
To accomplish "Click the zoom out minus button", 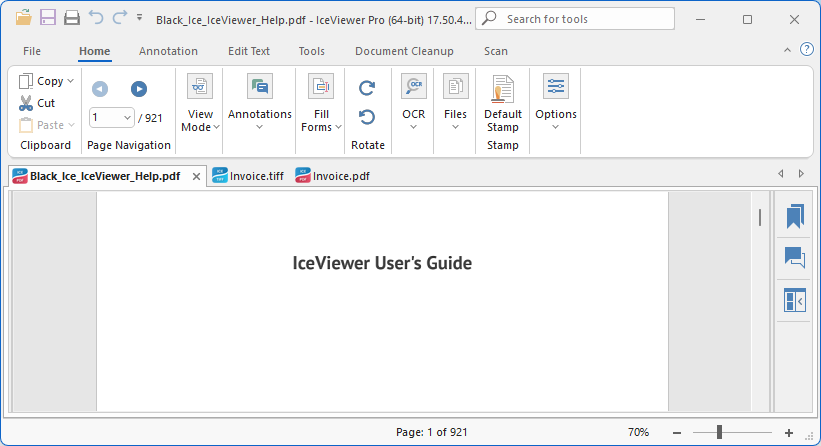I will coord(677,433).
